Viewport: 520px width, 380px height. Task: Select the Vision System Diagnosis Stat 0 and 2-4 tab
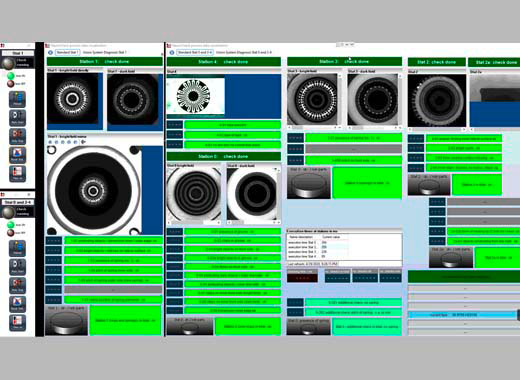coord(244,52)
